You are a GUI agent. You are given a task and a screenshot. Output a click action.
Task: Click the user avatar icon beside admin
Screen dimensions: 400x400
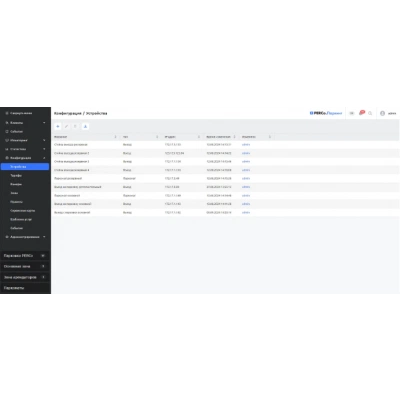click(382, 113)
